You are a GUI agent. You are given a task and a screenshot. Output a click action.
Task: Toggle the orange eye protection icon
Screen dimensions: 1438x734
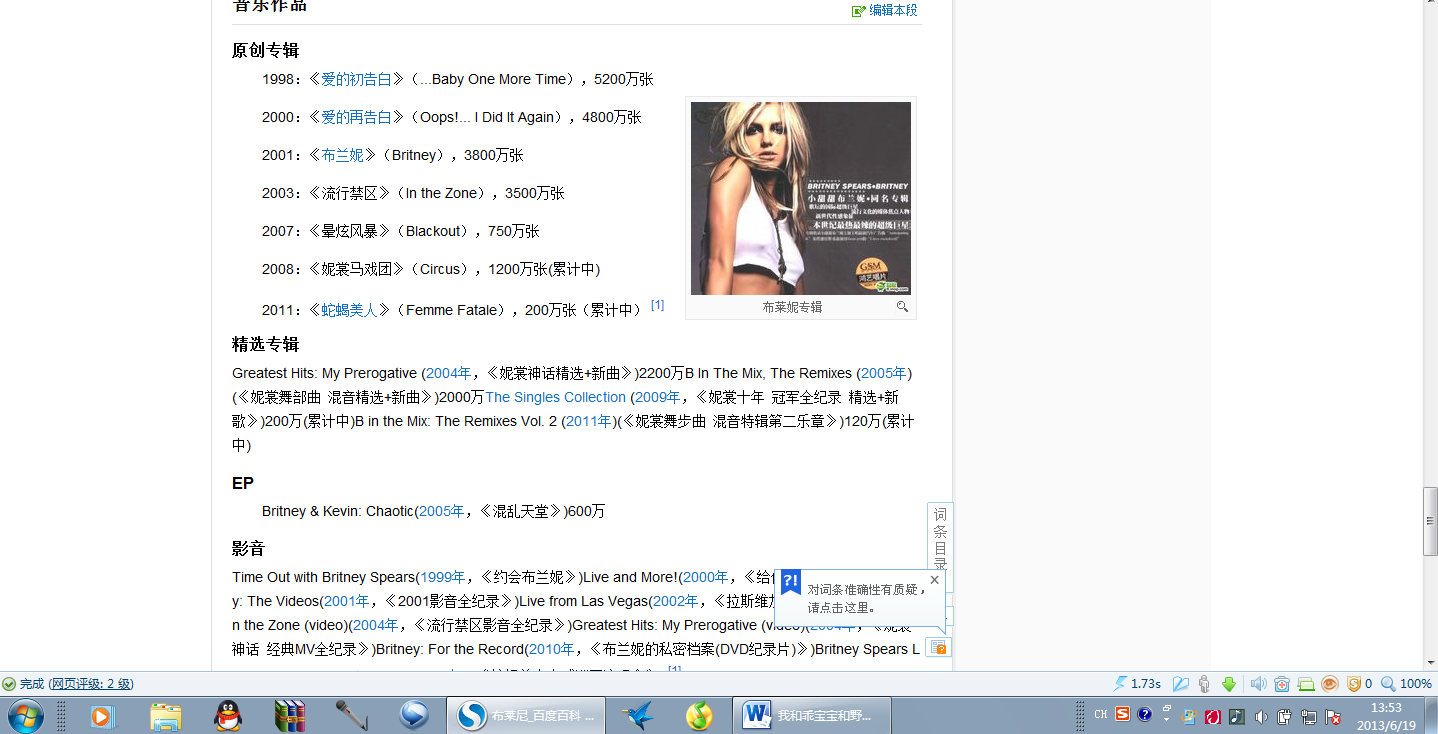[1330, 684]
